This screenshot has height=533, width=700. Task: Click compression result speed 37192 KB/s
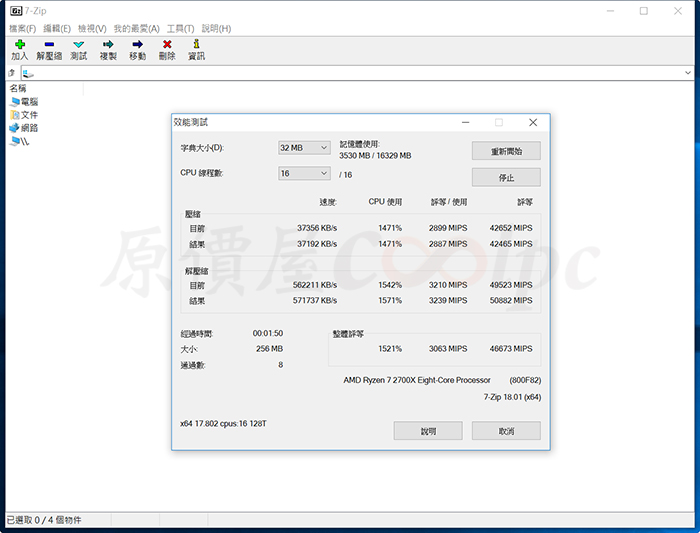click(x=317, y=244)
